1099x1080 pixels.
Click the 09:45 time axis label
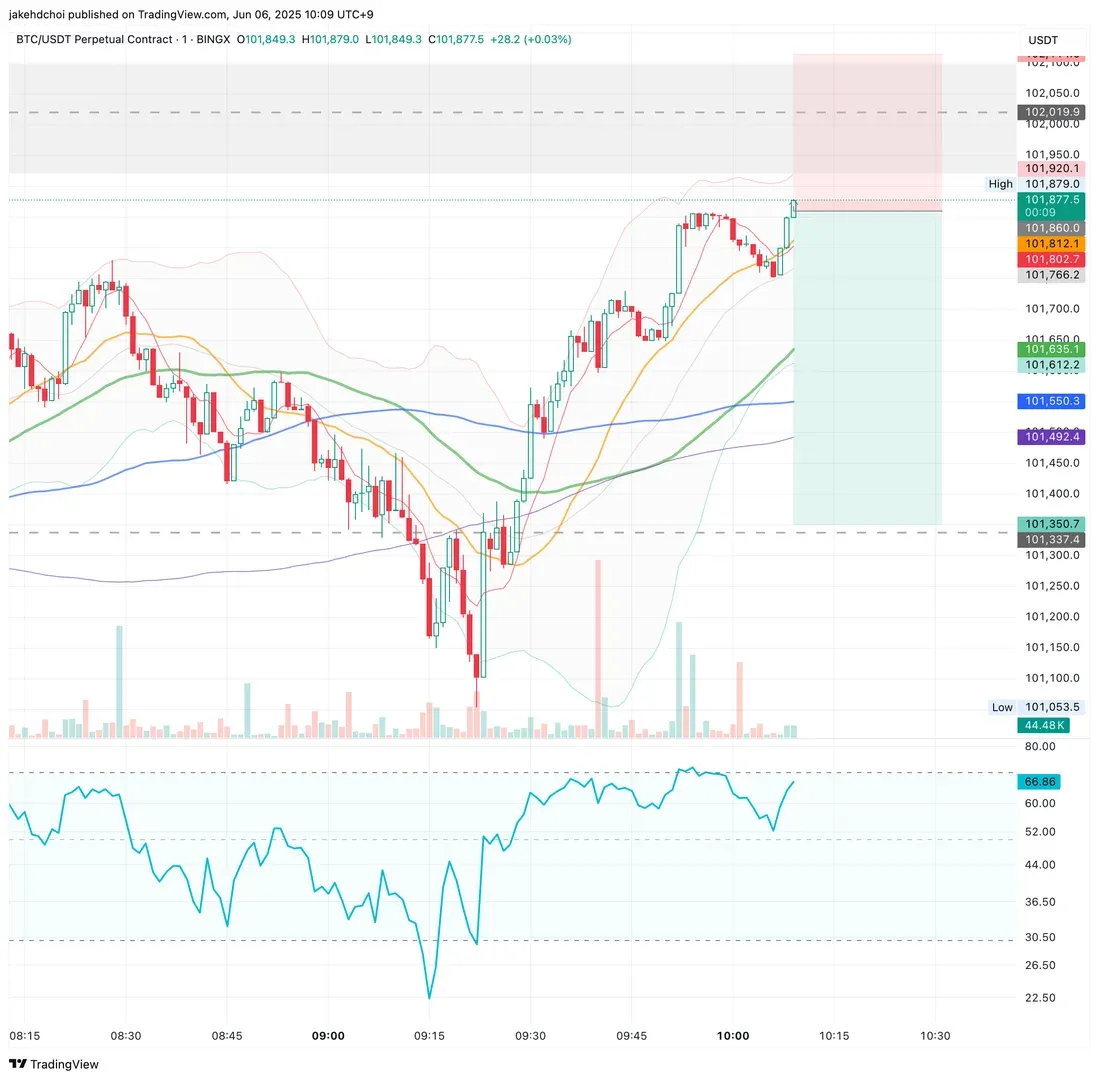coord(632,1036)
